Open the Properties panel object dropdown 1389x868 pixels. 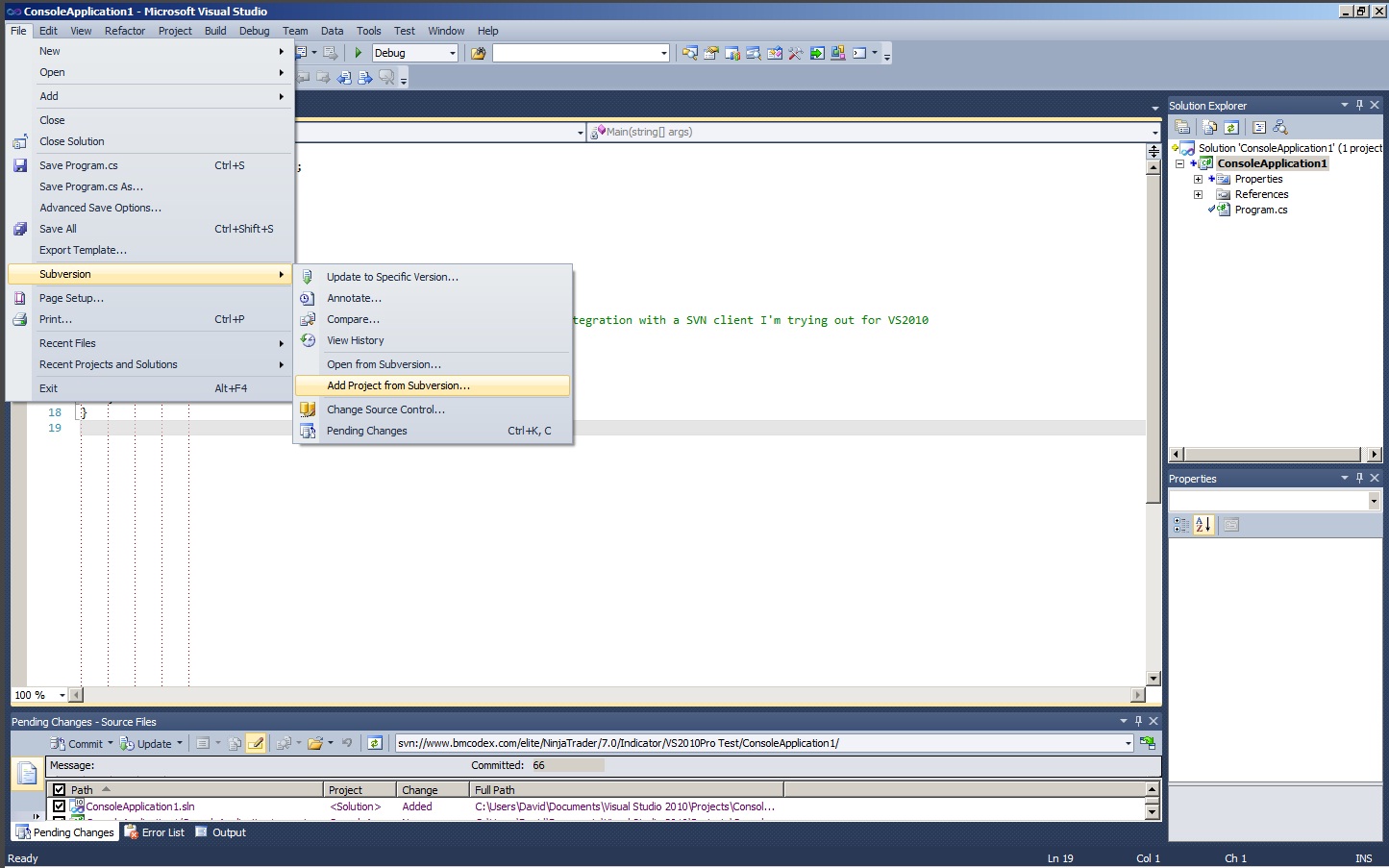click(x=1374, y=501)
